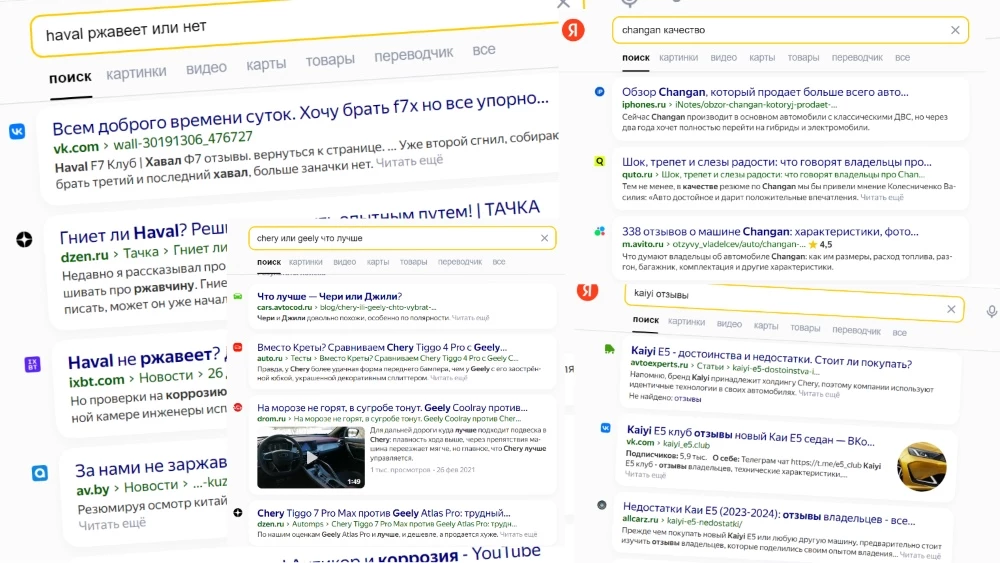Clear the 'changan качество' search field

[x=955, y=30]
